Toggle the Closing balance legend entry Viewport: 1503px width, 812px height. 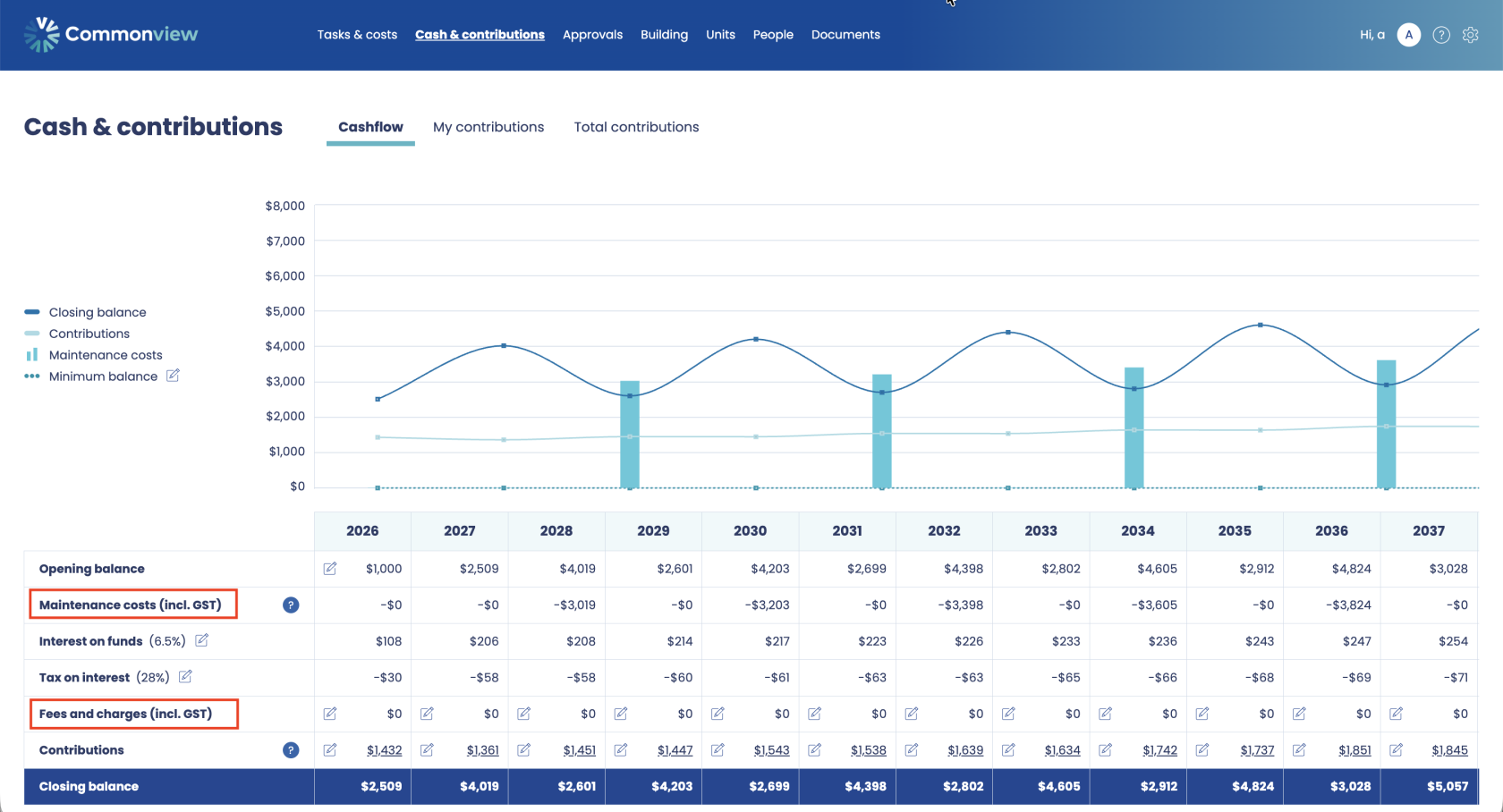point(86,312)
